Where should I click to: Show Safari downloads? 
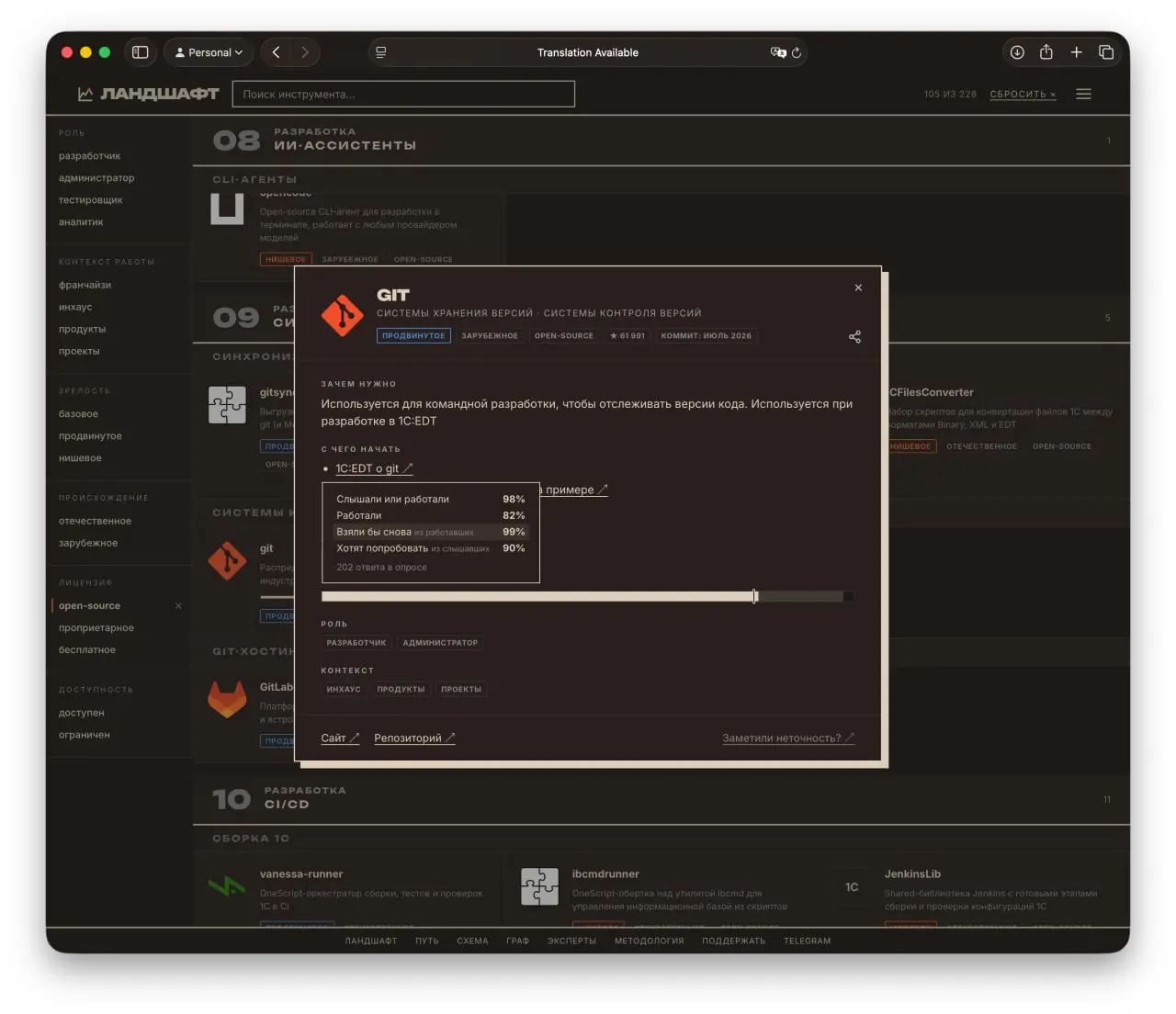(x=1017, y=52)
